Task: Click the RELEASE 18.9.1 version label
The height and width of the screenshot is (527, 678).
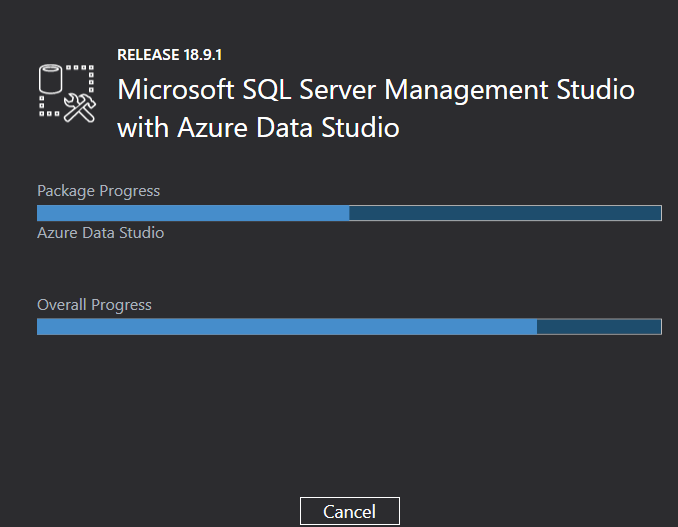Action: point(163,54)
